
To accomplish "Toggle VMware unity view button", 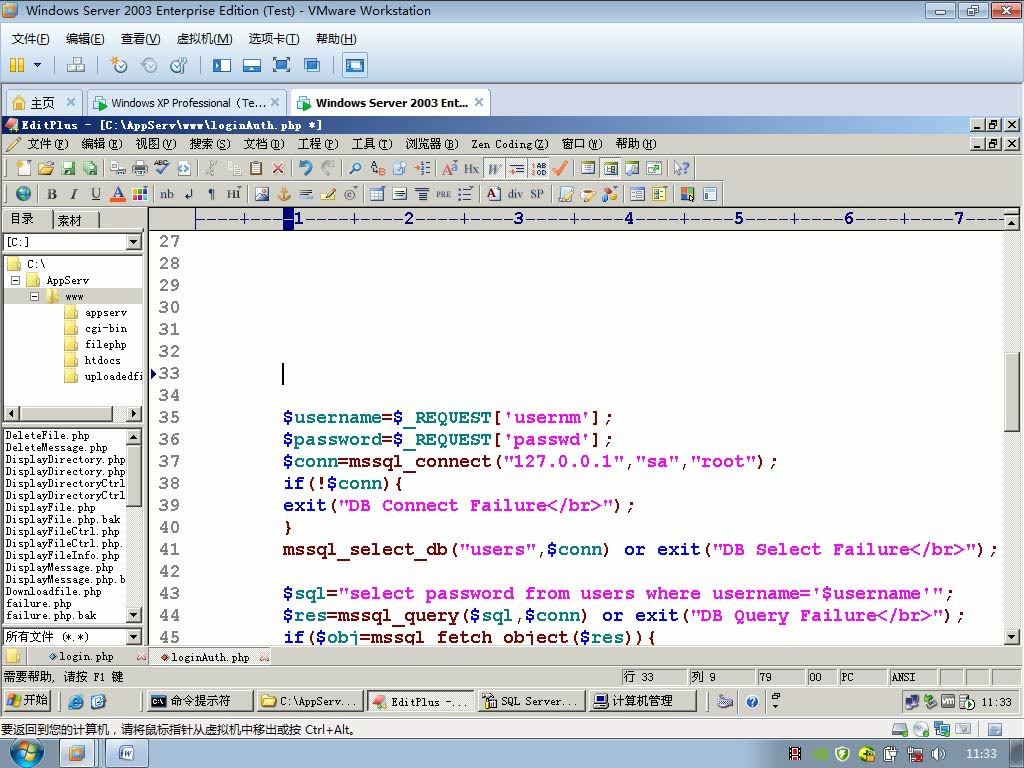I will click(x=312, y=65).
